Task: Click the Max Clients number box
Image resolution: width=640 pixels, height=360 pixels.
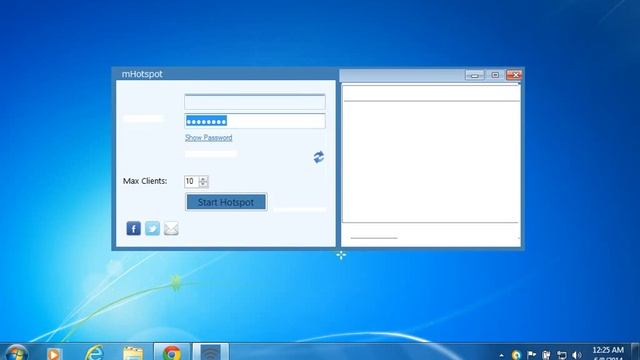Action: [191, 181]
